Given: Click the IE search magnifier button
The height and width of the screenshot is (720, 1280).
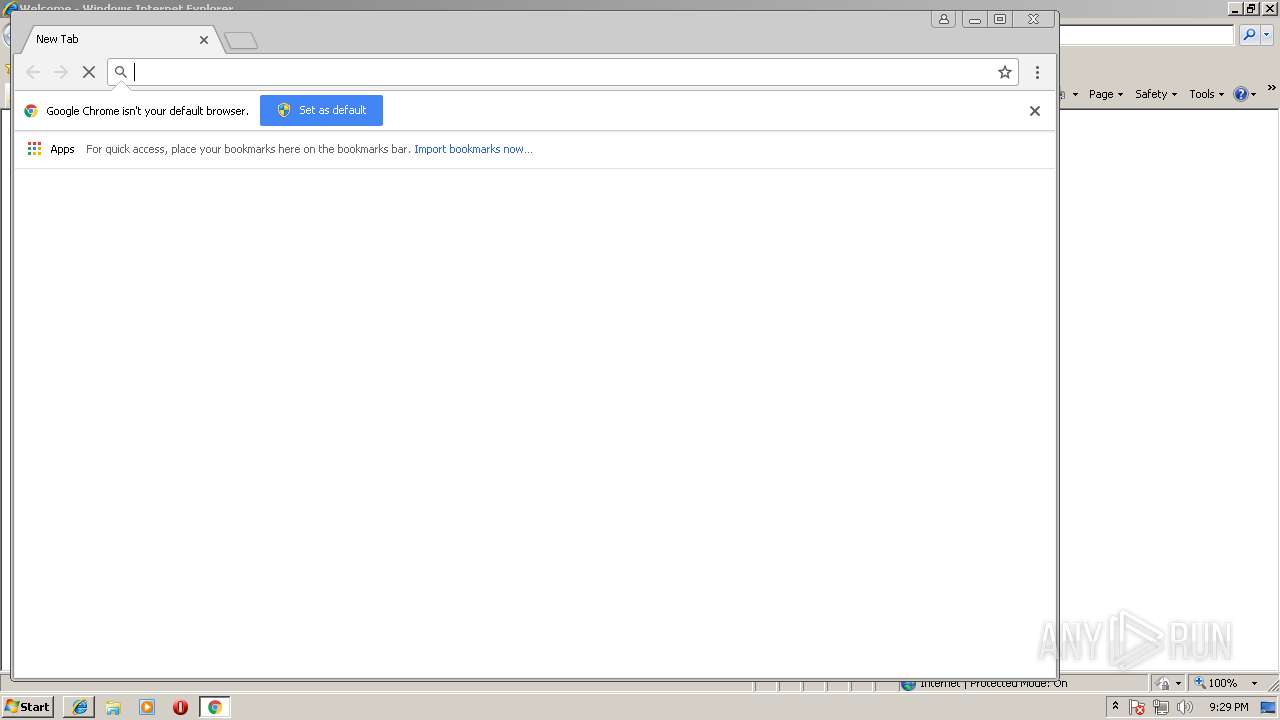Looking at the screenshot, I should pyautogui.click(x=1249, y=35).
